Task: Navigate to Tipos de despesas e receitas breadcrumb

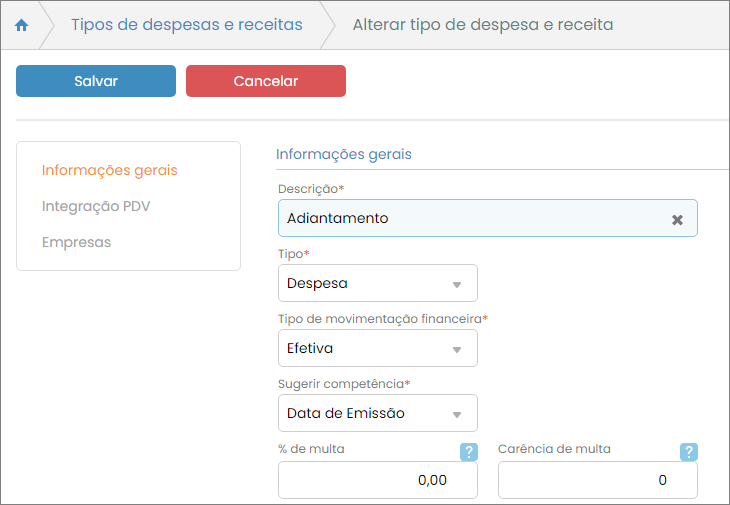Action: coord(186,24)
